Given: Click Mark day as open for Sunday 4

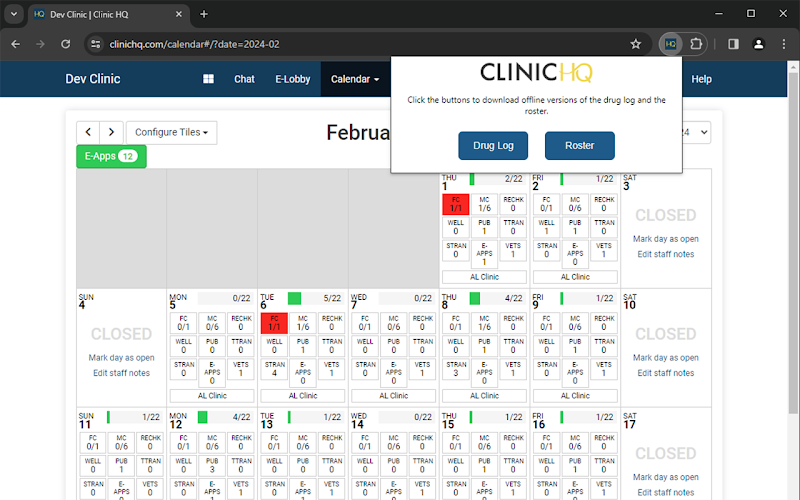Looking at the screenshot, I should point(121,357).
